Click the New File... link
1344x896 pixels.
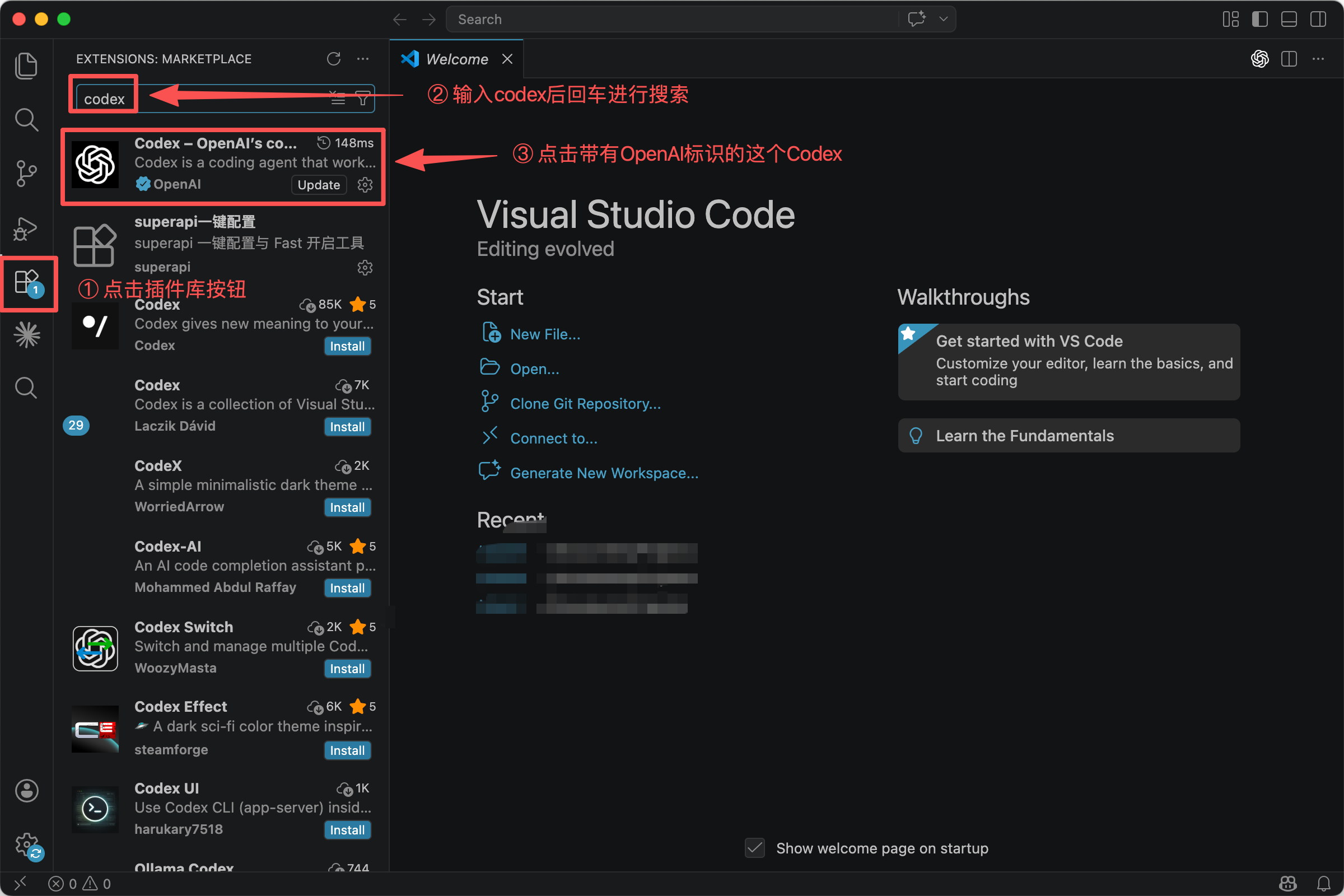click(x=545, y=334)
